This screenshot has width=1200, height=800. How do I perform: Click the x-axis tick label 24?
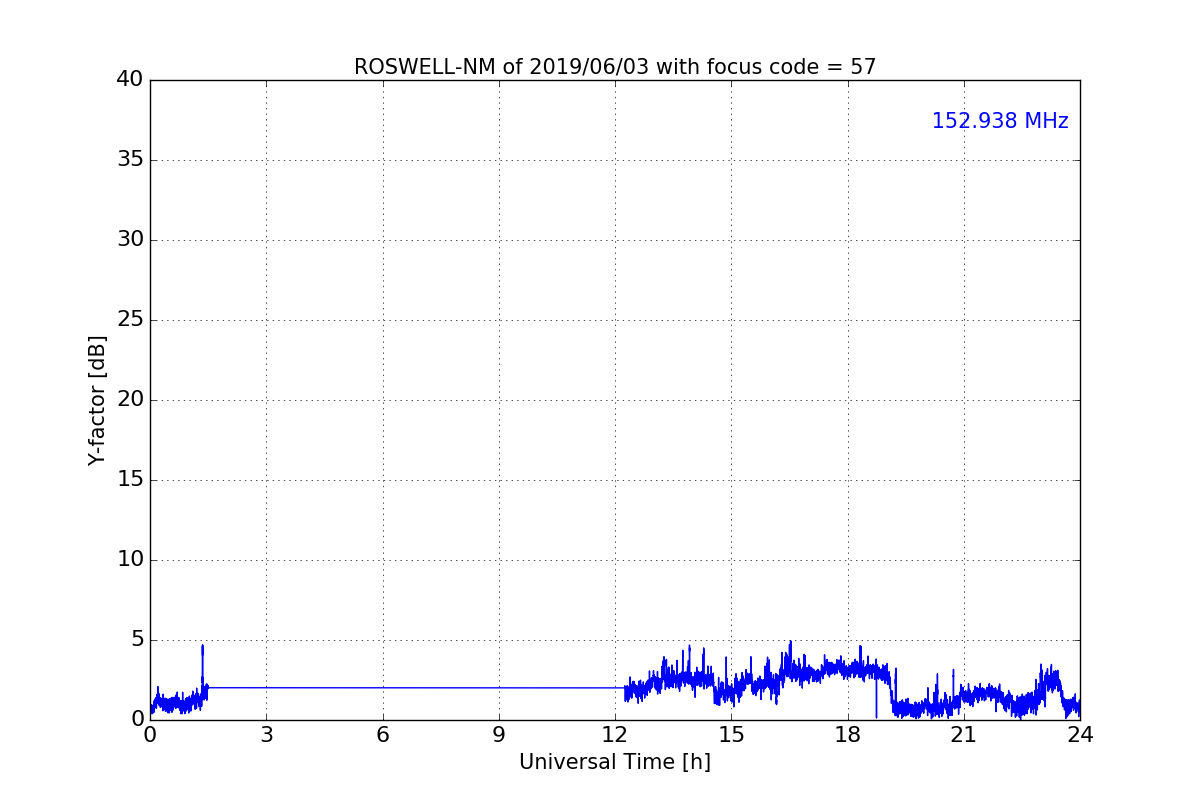coord(1080,734)
